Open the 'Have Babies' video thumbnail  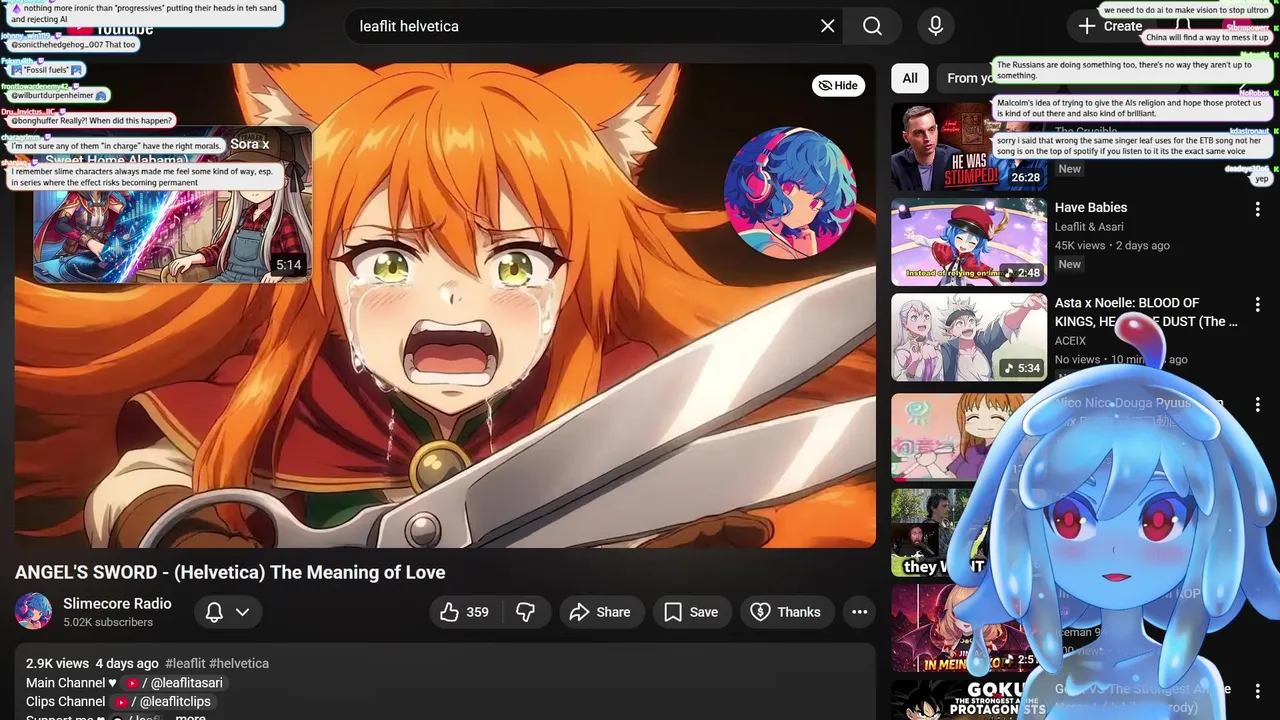pos(968,242)
